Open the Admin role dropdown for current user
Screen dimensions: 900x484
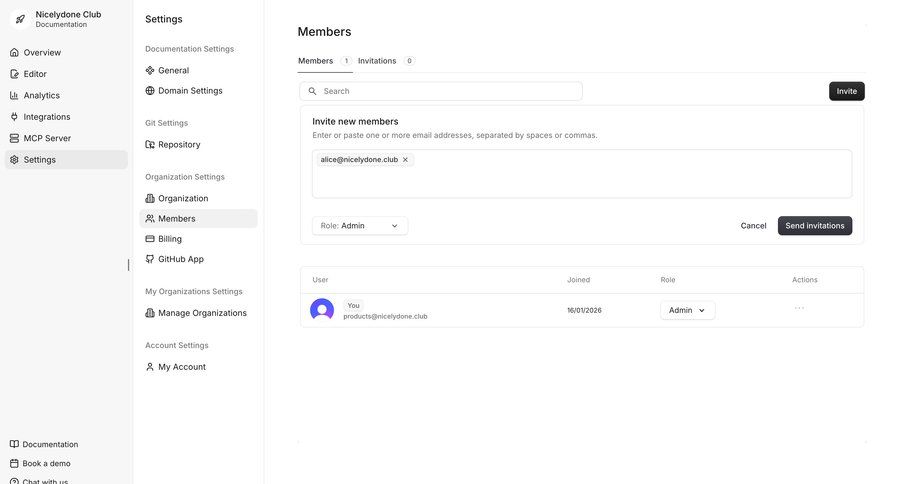(x=687, y=310)
